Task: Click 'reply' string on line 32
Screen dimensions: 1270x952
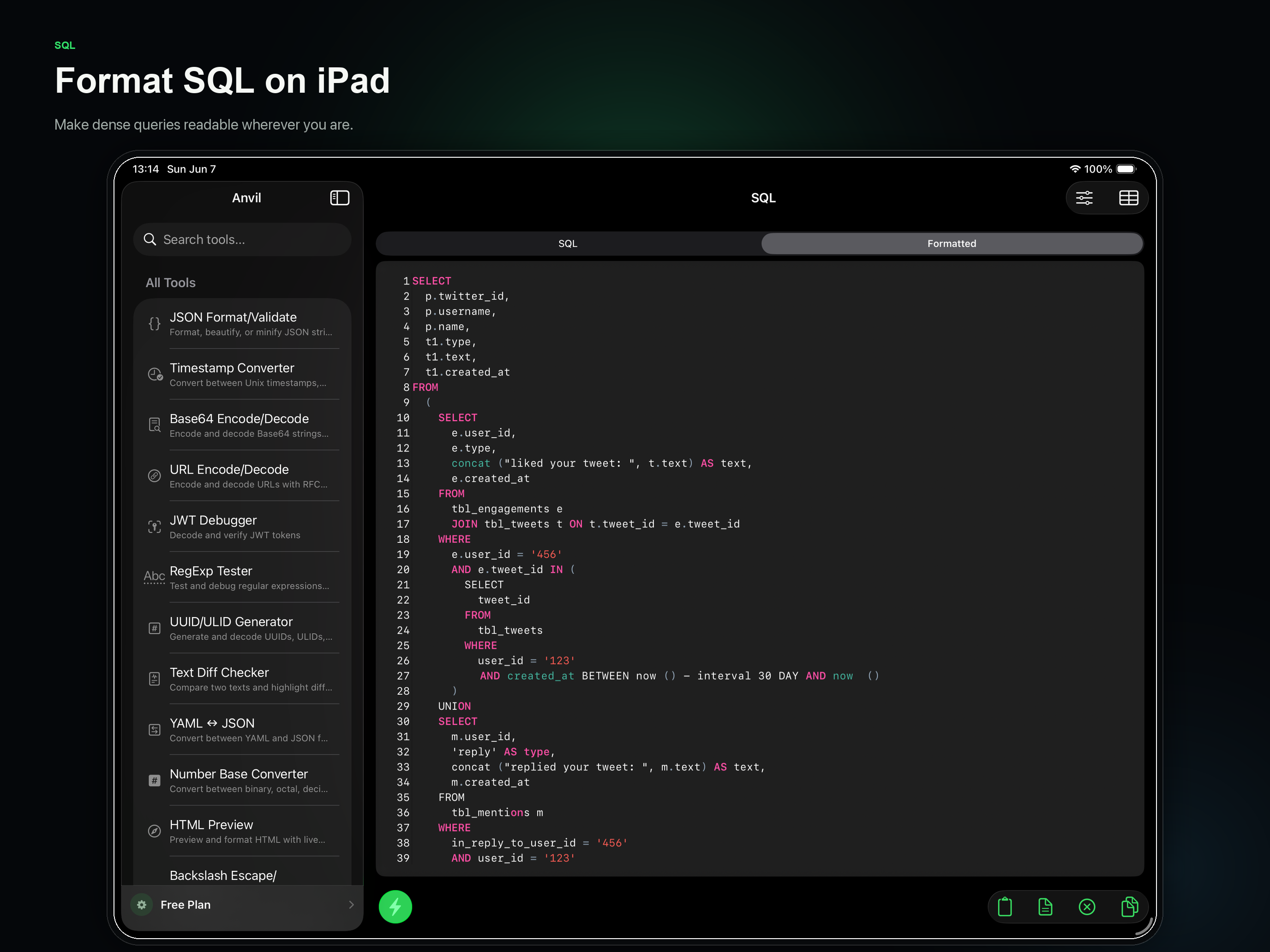Action: [x=473, y=752]
